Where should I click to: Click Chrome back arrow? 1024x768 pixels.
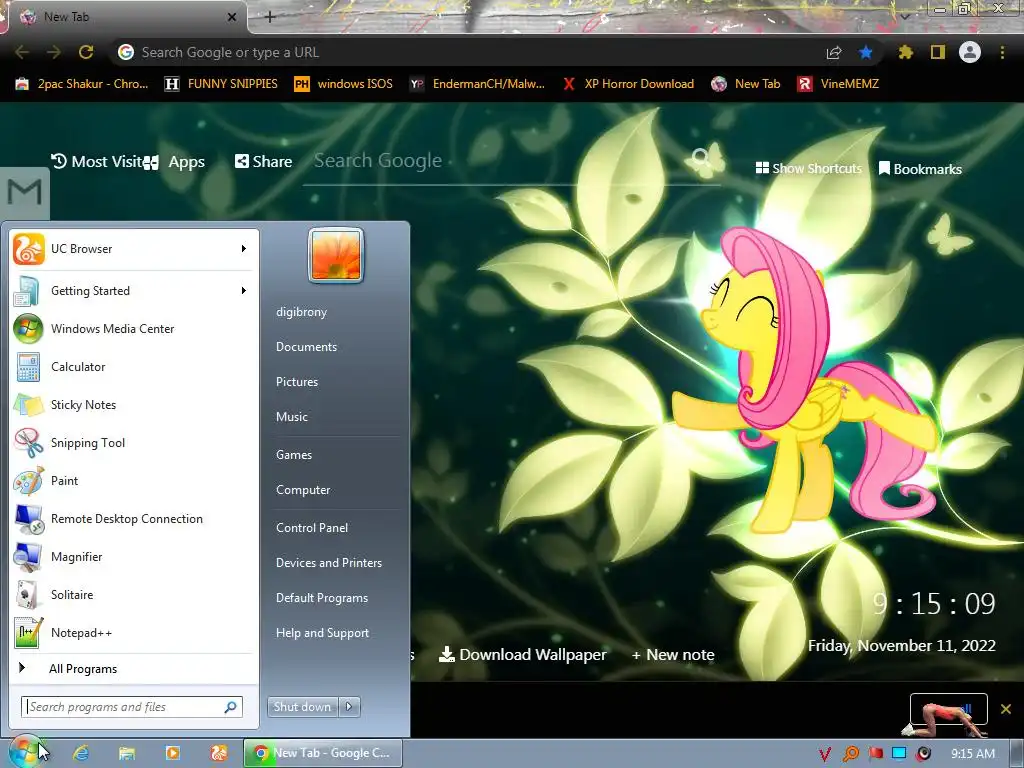pos(22,52)
